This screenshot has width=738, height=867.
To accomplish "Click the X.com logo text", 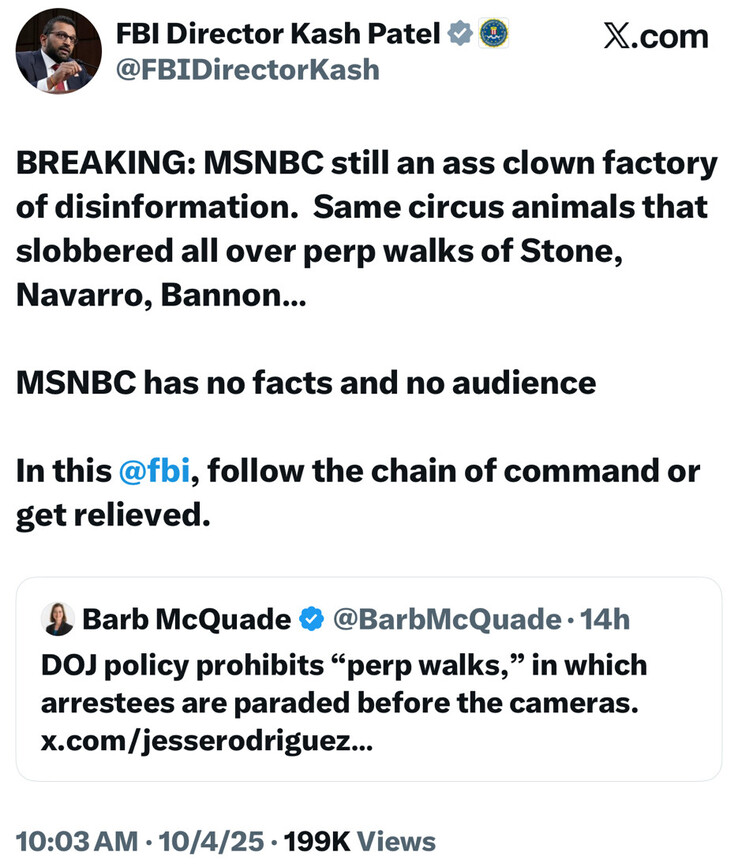I will click(x=656, y=36).
